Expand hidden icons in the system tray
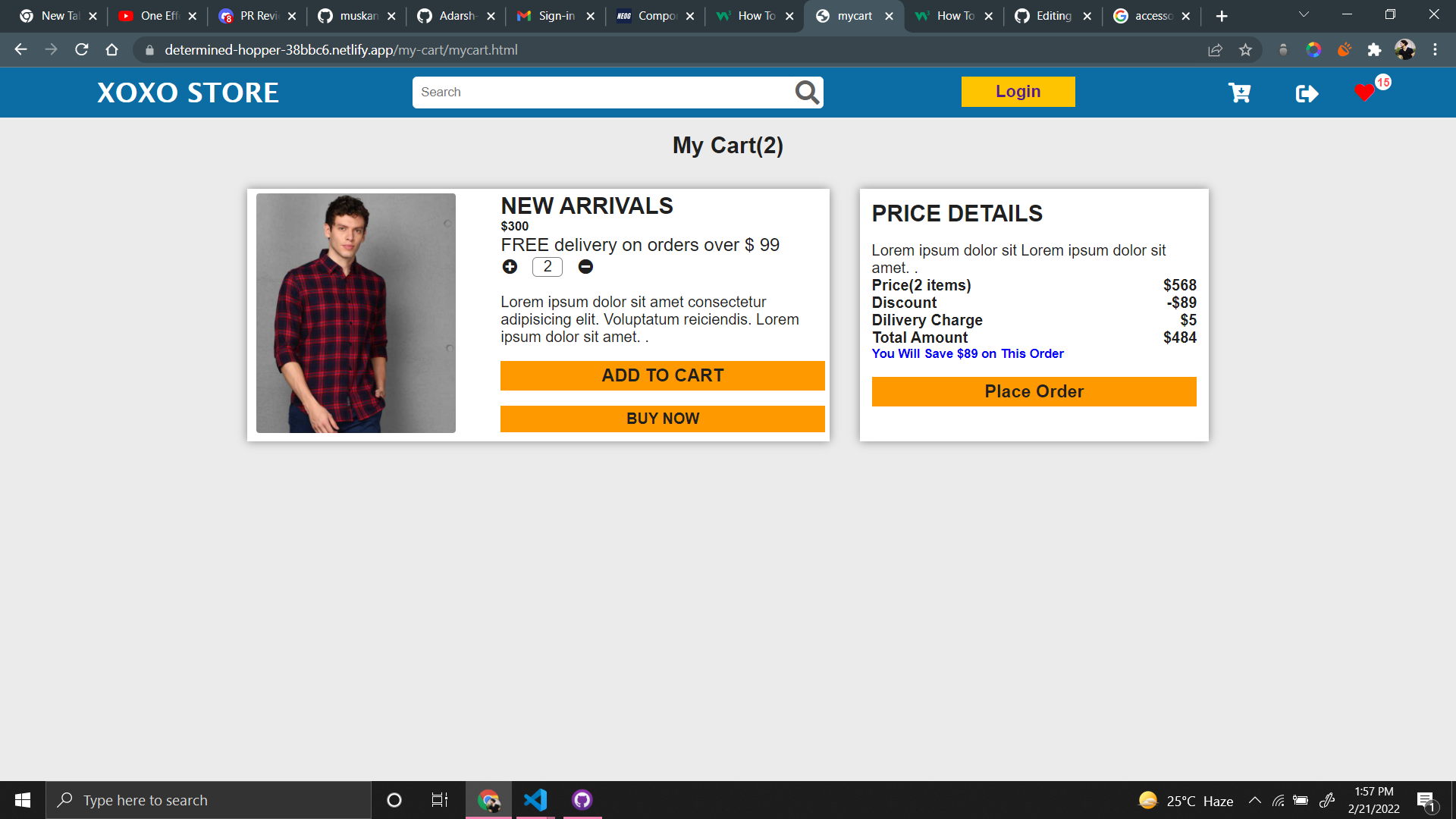 (1256, 800)
